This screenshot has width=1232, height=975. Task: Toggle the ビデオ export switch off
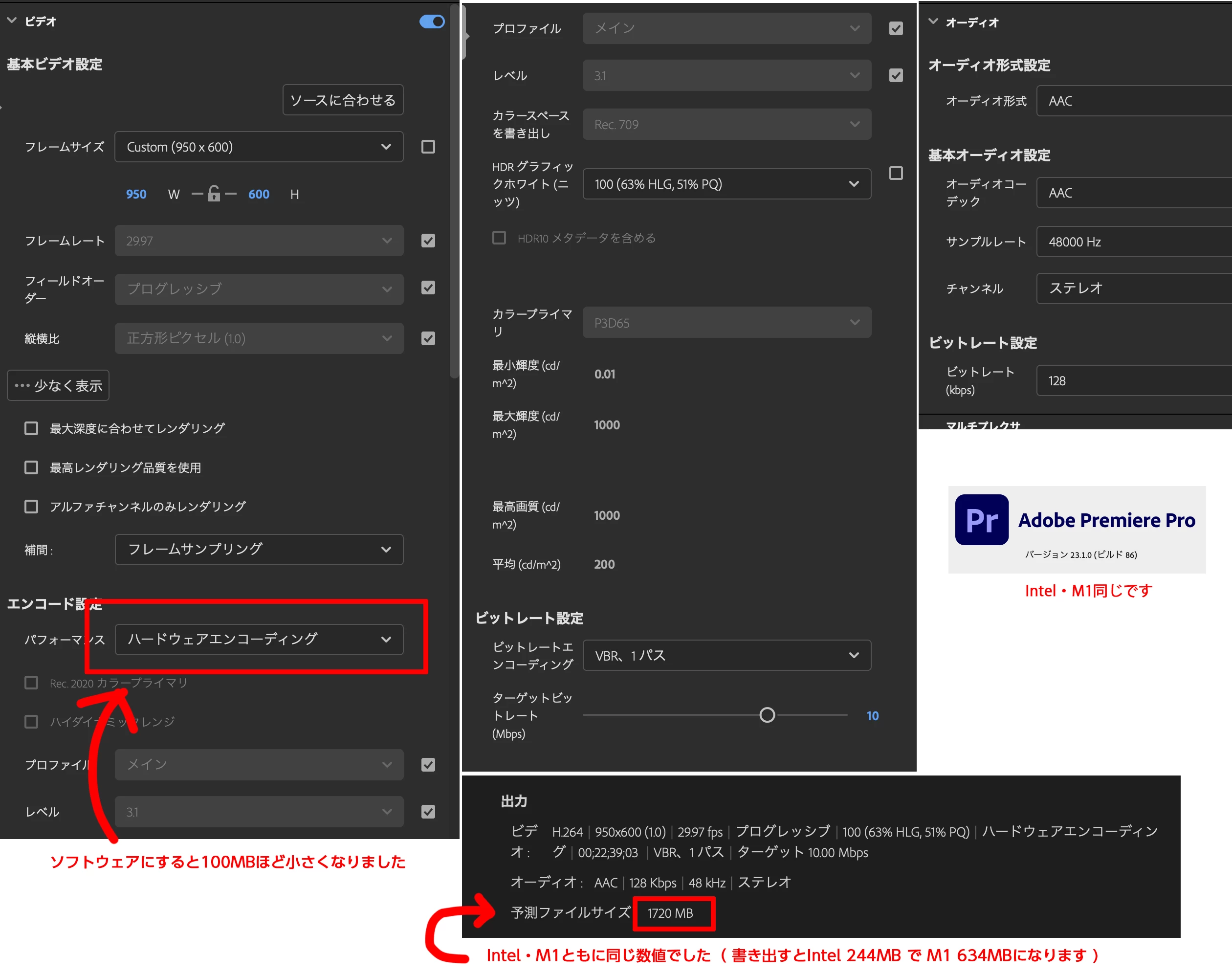[432, 22]
